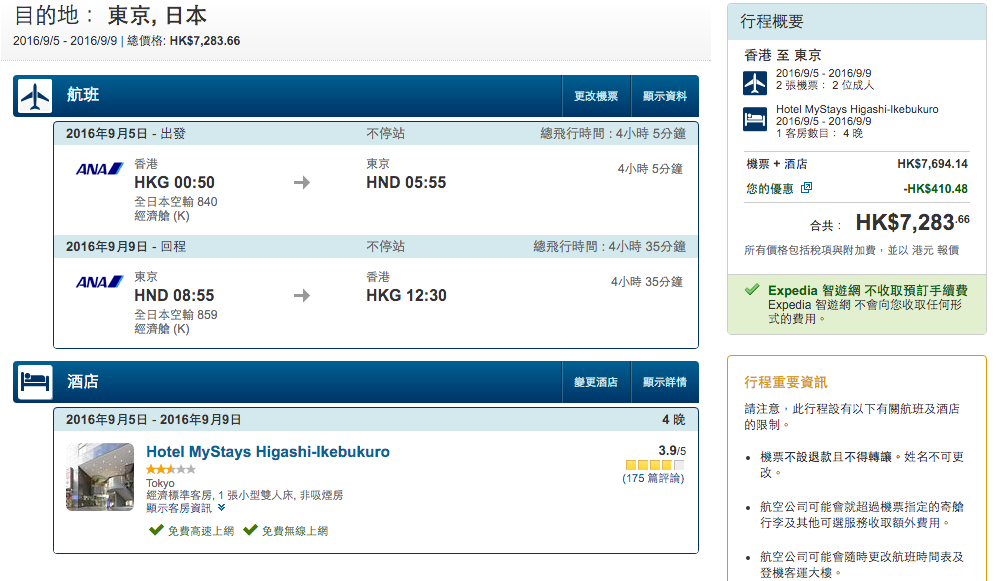Image resolution: width=997 pixels, height=581 pixels.
Task: Click the hotel photo thumbnail
Action: coord(100,477)
